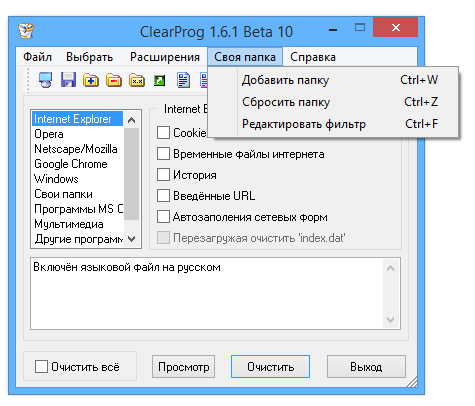Select Мультимедиа in the list
This screenshot has width=475, height=406.
77,224
